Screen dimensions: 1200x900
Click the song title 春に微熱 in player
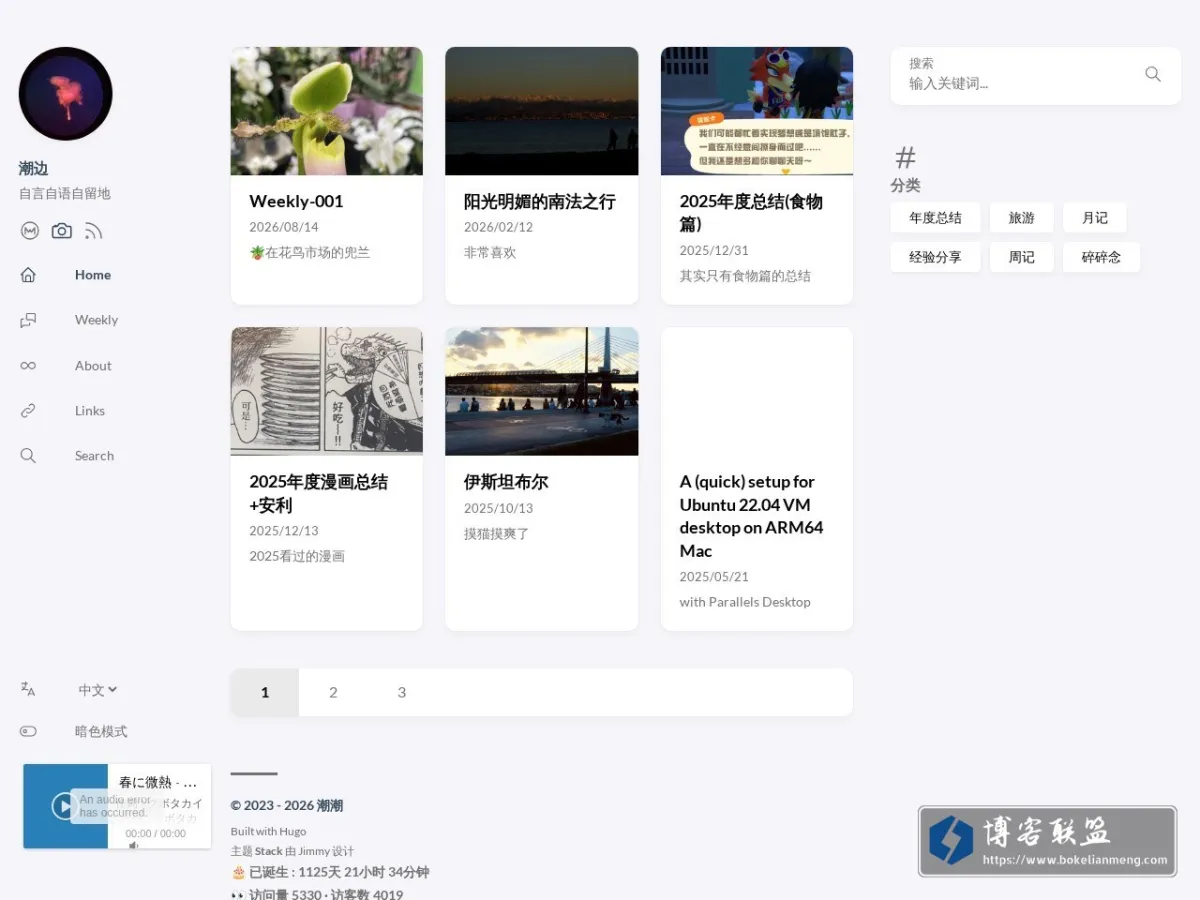pos(158,782)
